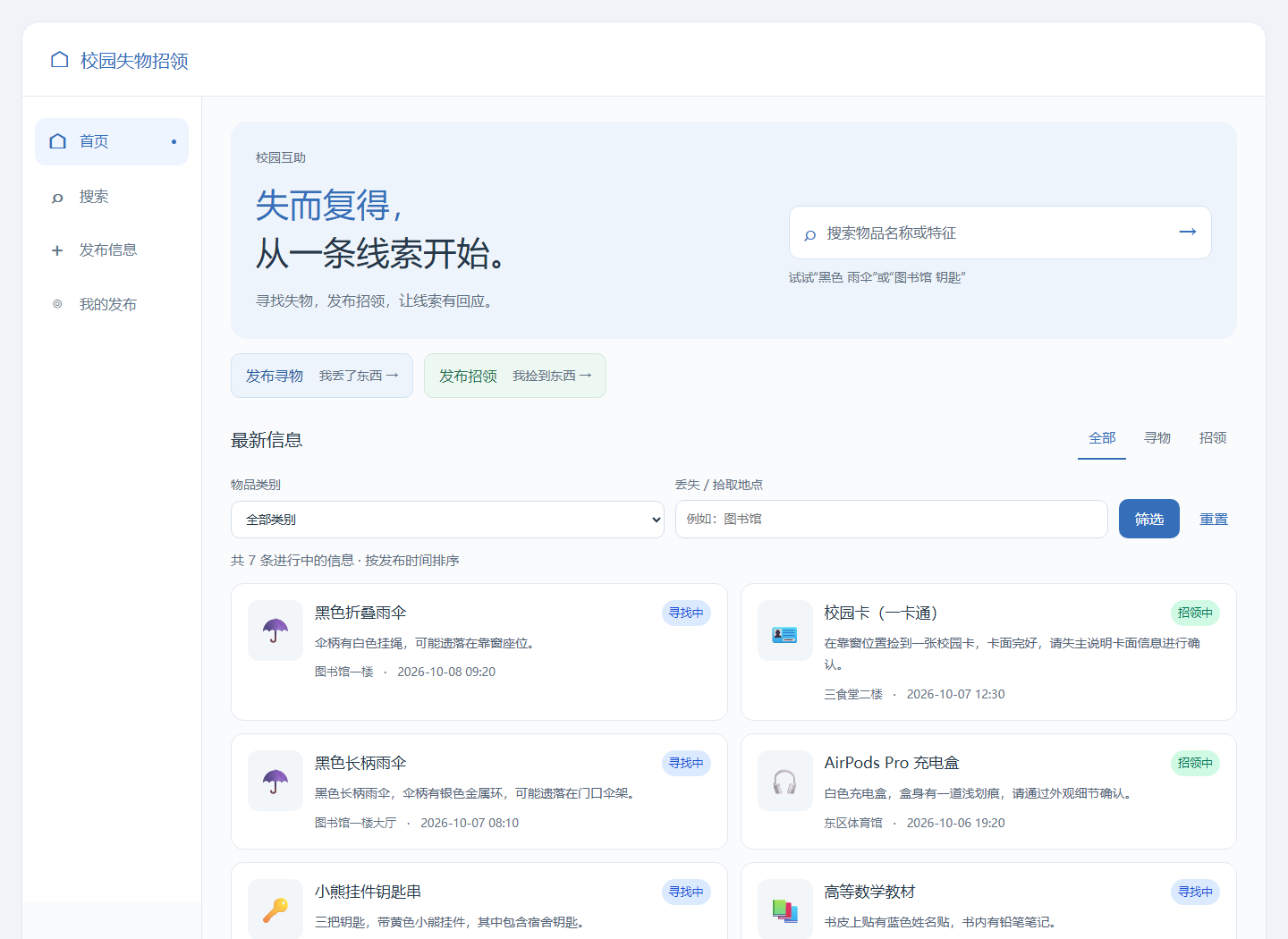Focus the 丢失 / 拾取地点 location field
This screenshot has width=1288, height=939.
pos(892,520)
